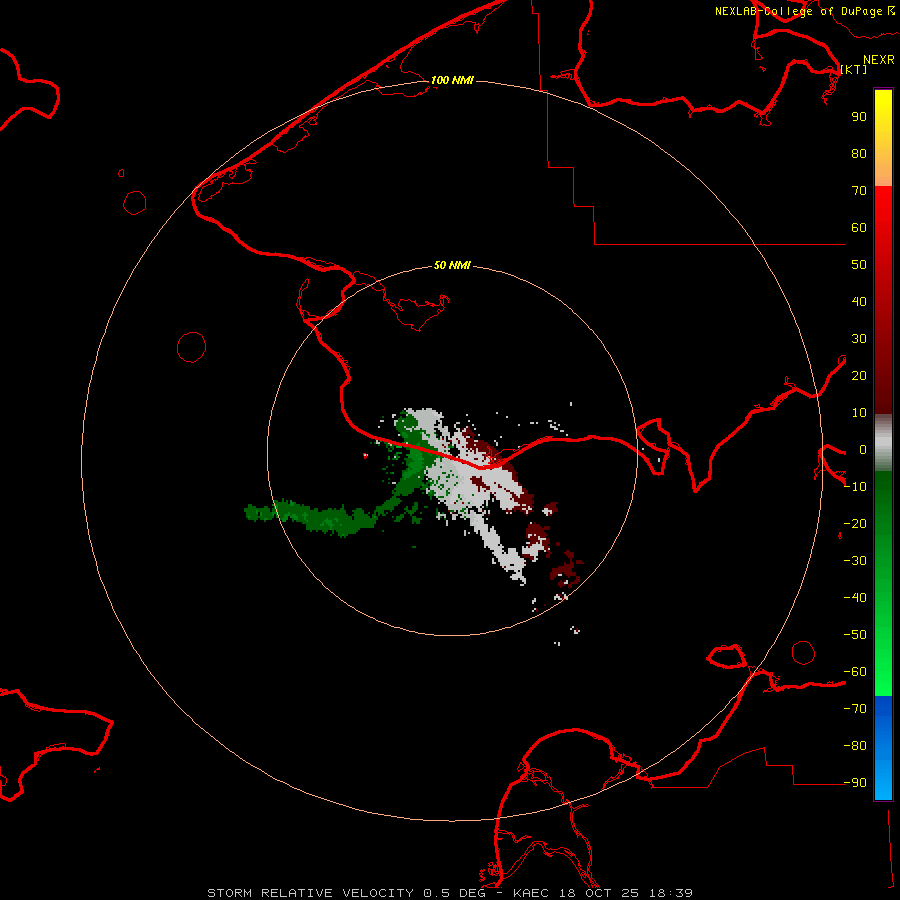Screen dimensions: 900x900
Task: Click the 0 value on the velocity scale
Action: coord(863,450)
